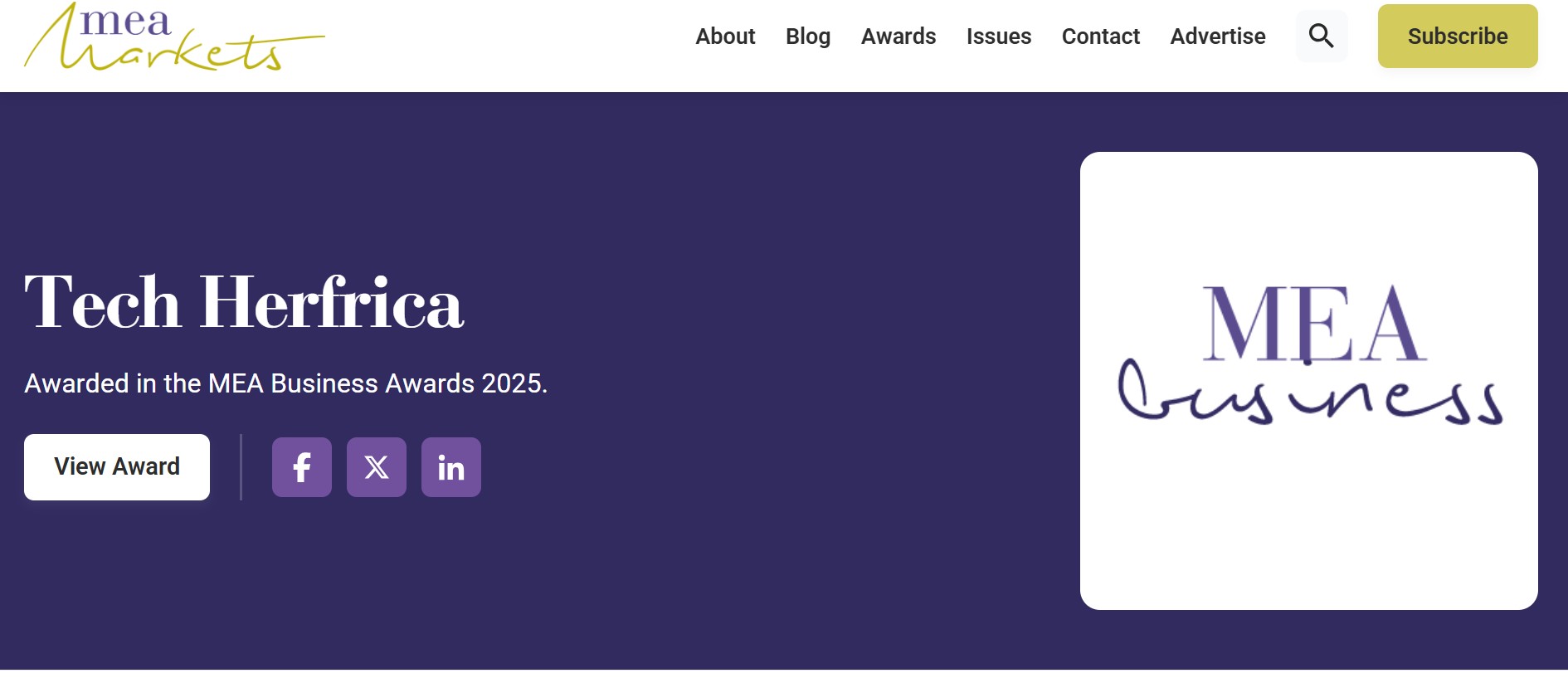Share the award on LinkedIn

click(451, 467)
